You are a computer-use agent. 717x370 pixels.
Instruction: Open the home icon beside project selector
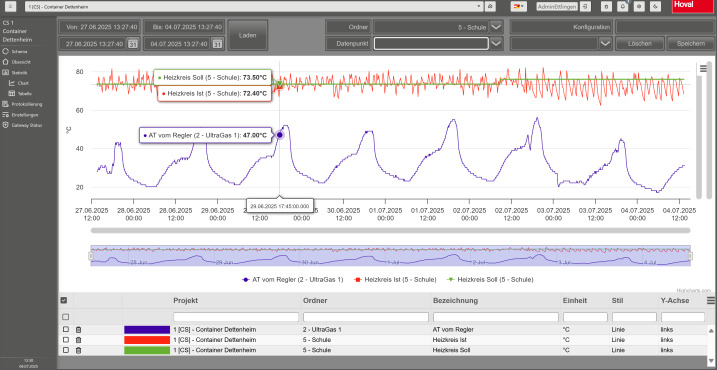[x=490, y=6]
